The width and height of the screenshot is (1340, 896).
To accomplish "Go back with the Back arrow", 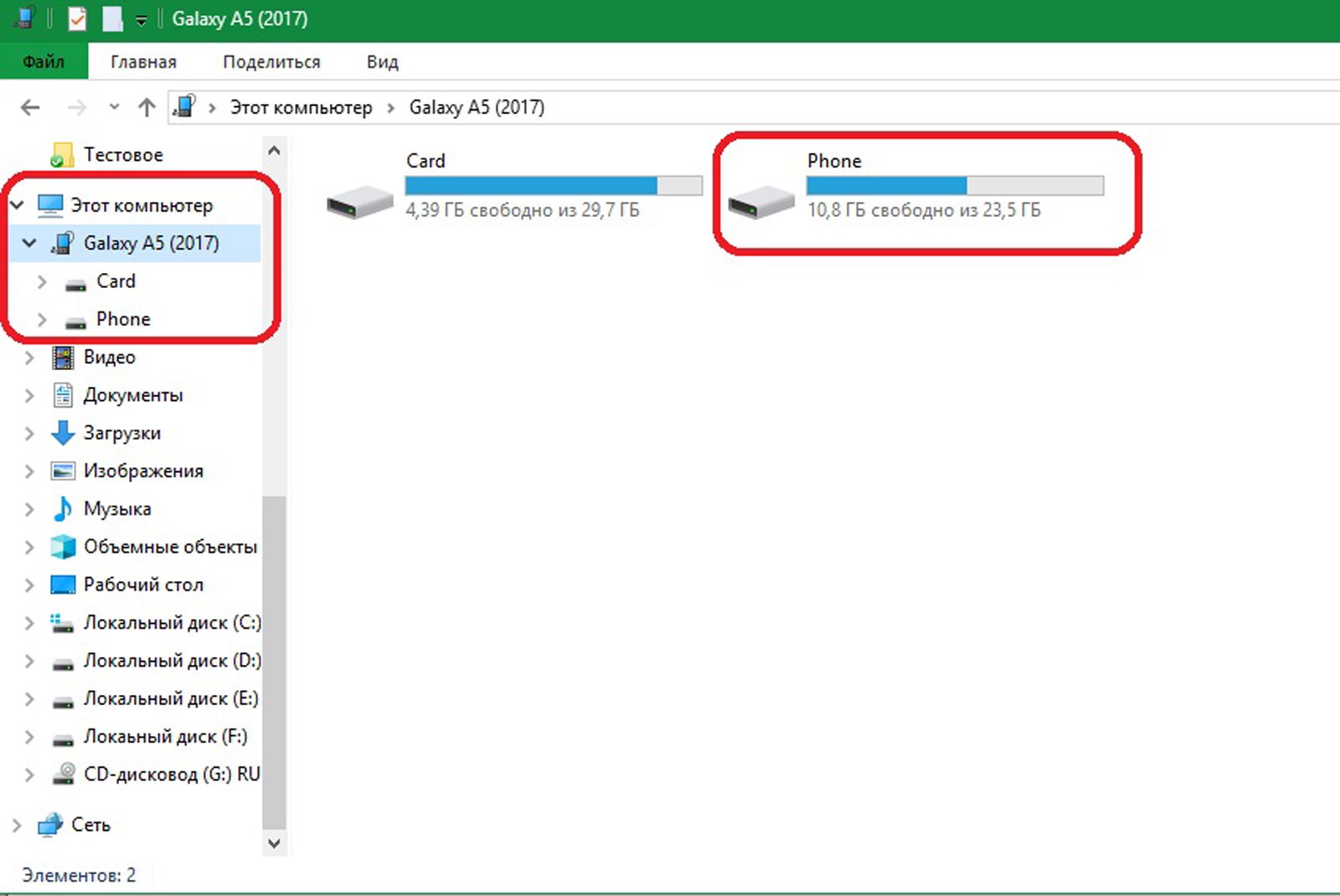I will click(x=30, y=107).
